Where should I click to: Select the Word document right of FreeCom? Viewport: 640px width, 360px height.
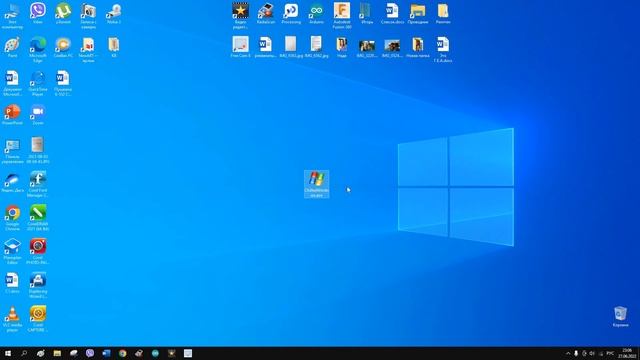point(265,47)
